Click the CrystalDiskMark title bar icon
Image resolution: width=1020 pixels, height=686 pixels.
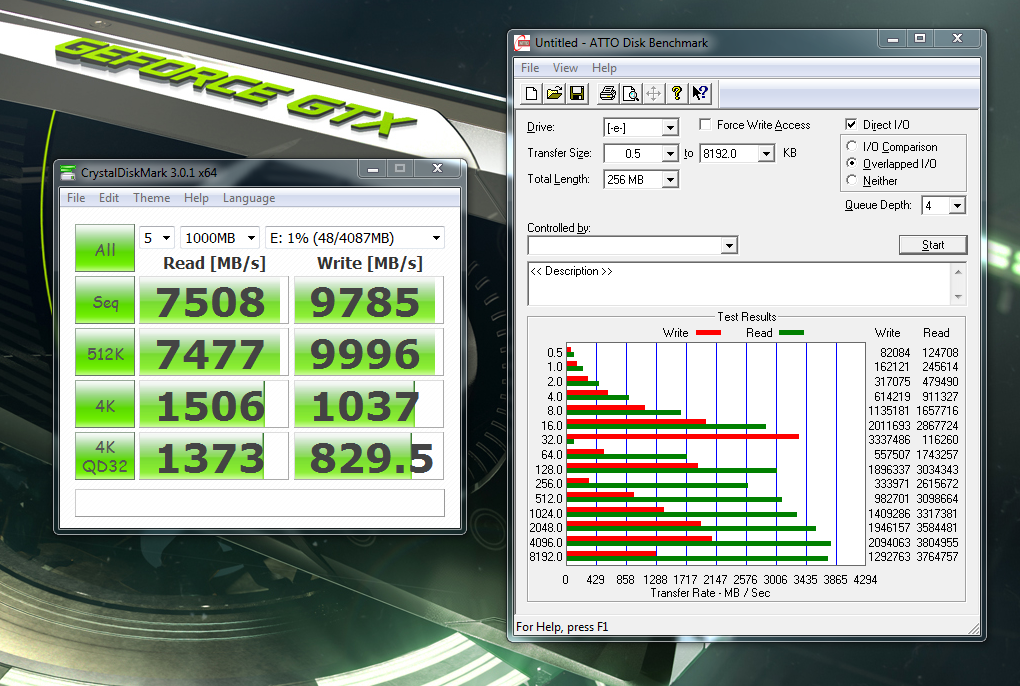click(68, 173)
